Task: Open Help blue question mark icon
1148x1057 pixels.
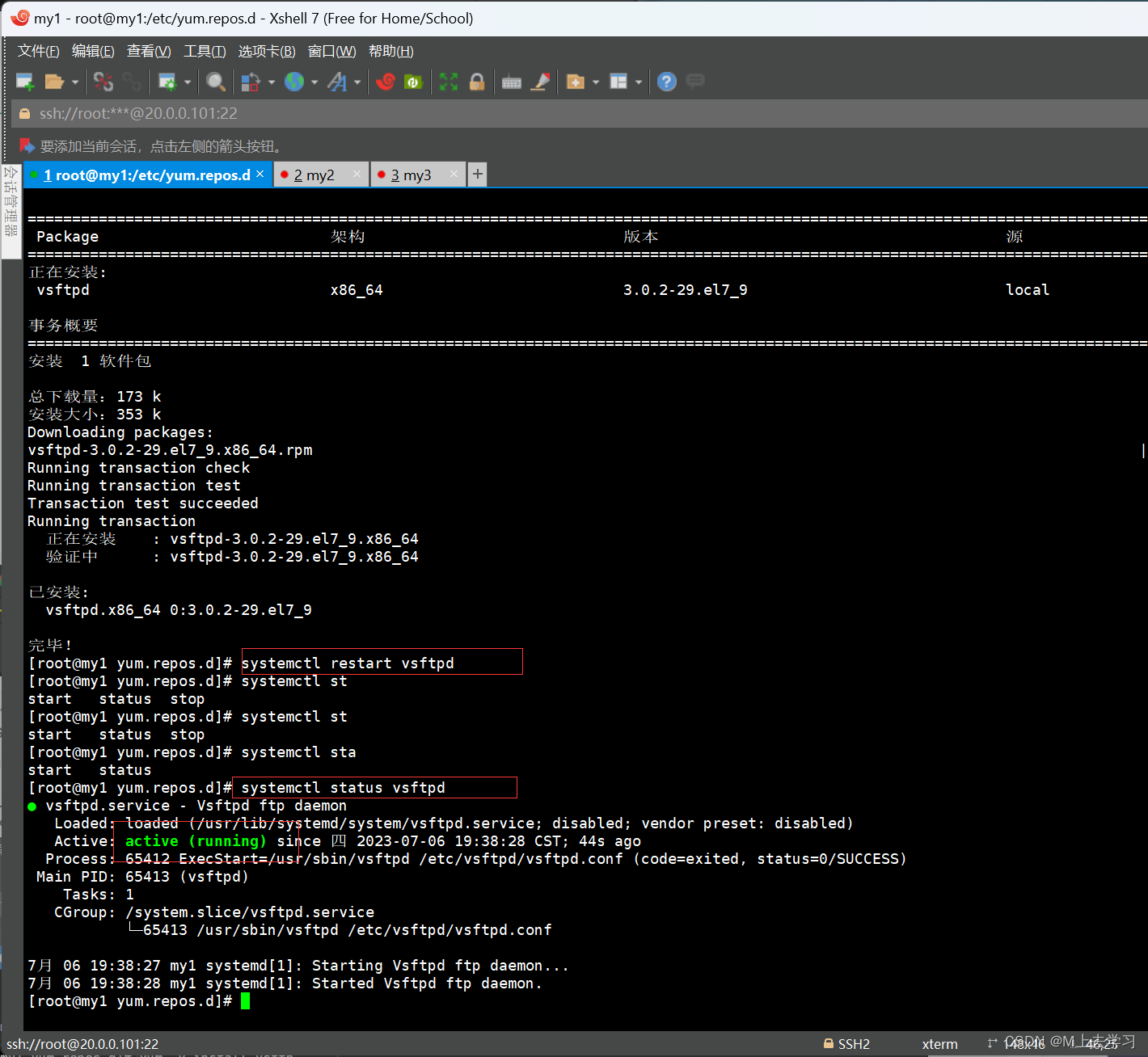Action: (x=667, y=82)
